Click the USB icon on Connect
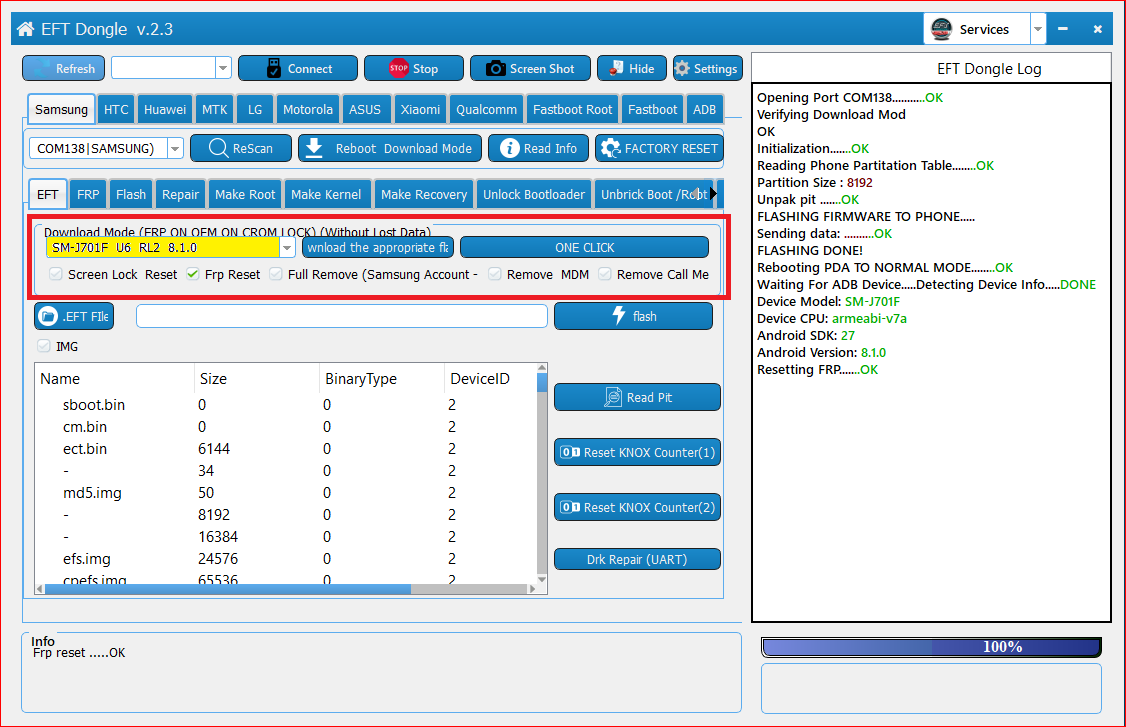 point(274,68)
